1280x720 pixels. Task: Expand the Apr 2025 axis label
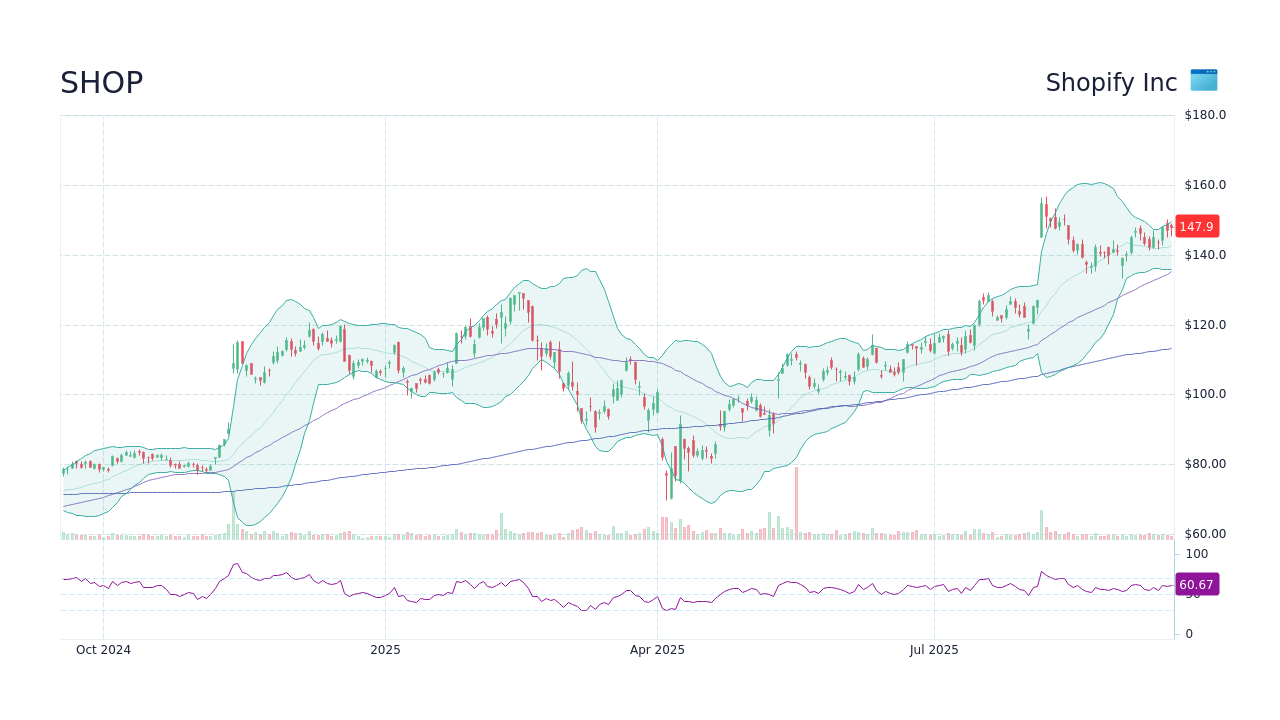click(x=657, y=649)
